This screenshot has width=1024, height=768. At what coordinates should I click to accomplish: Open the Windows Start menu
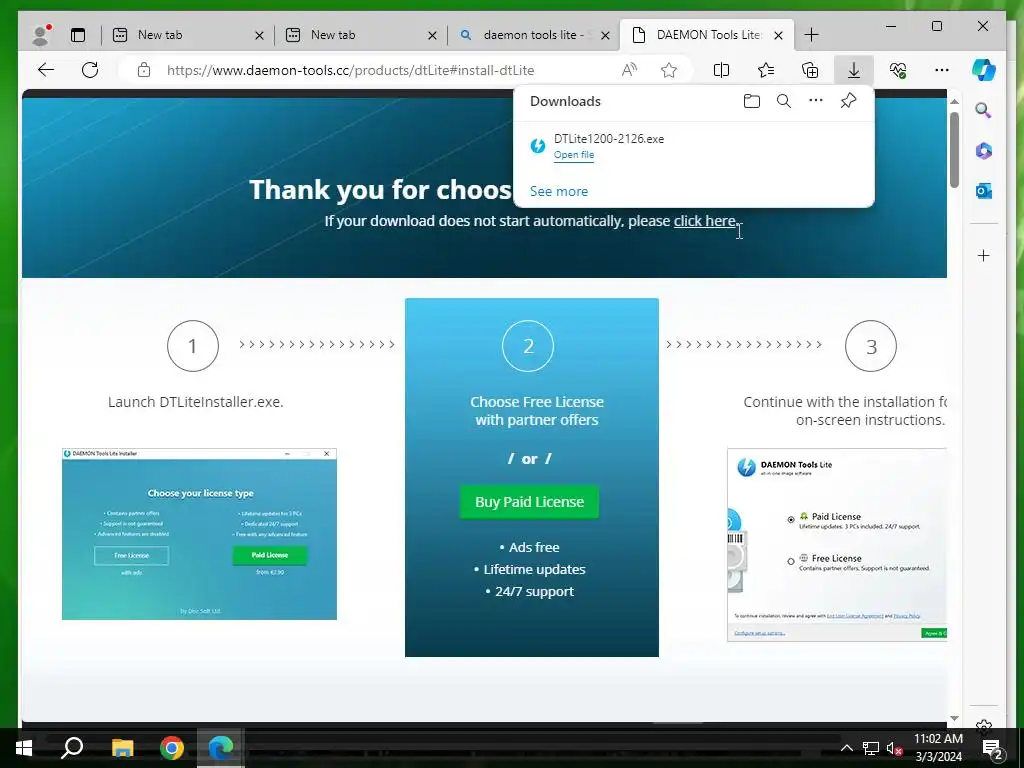tap(24, 748)
